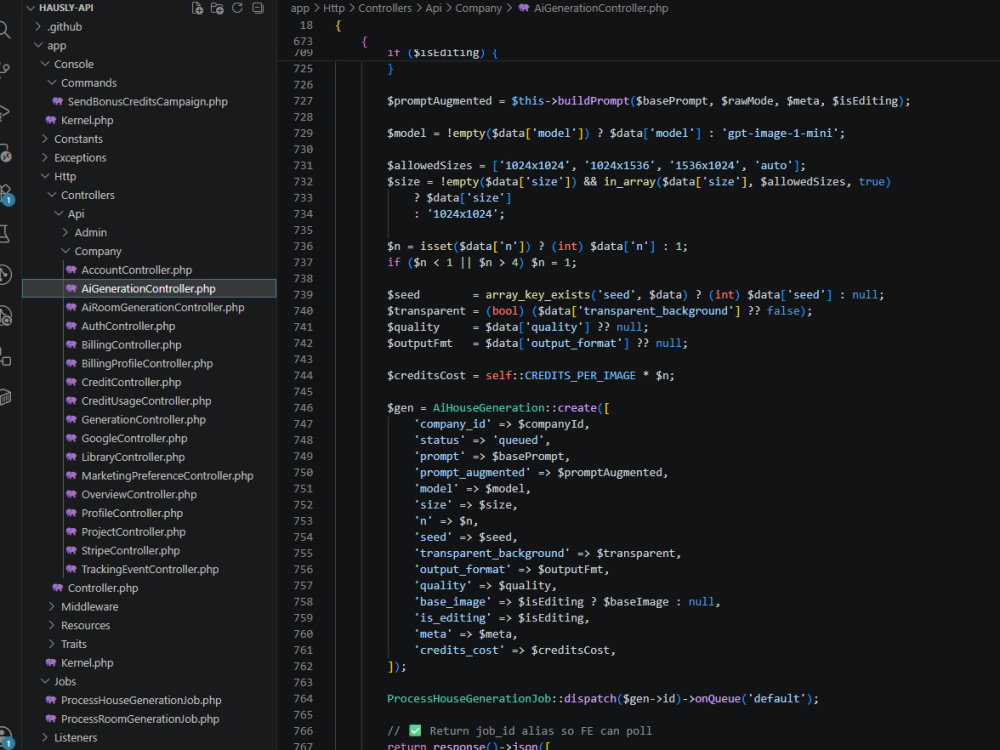The image size is (1000, 750).
Task: Open the Search view in activity bar
Action: click(5, 29)
